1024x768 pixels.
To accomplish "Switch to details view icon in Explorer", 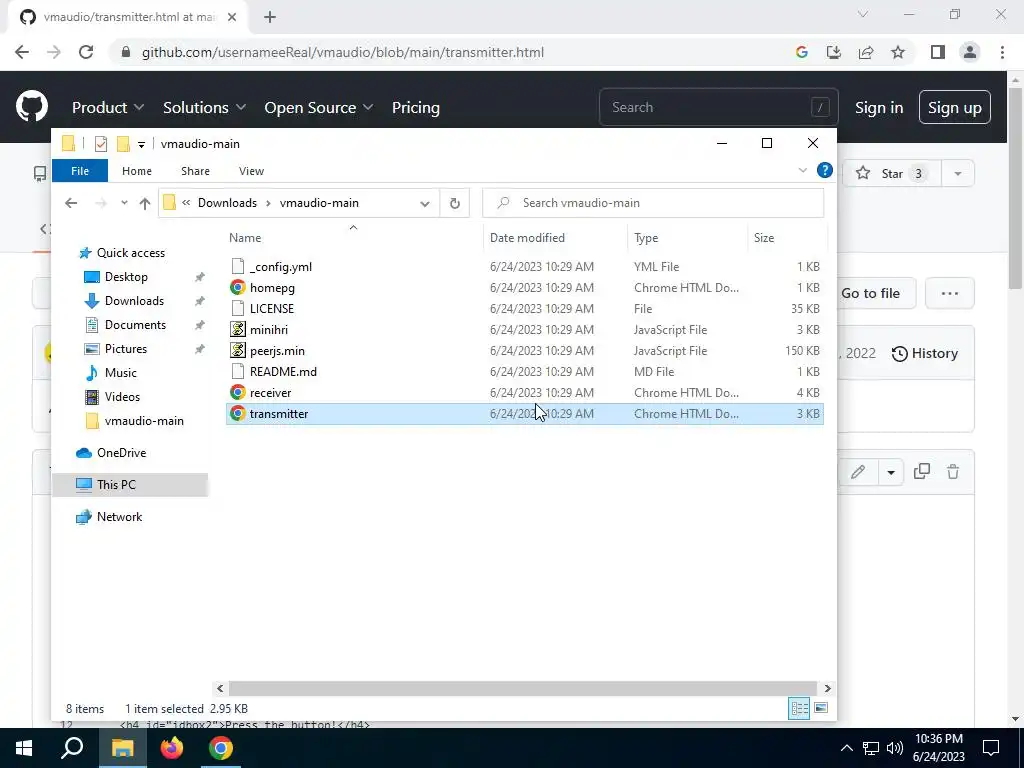I will (x=799, y=709).
